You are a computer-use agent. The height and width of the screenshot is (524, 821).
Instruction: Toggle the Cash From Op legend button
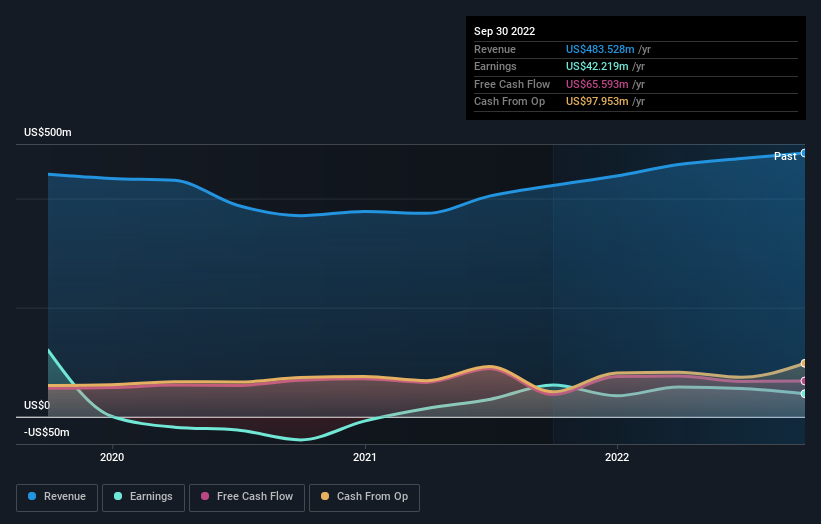364,497
